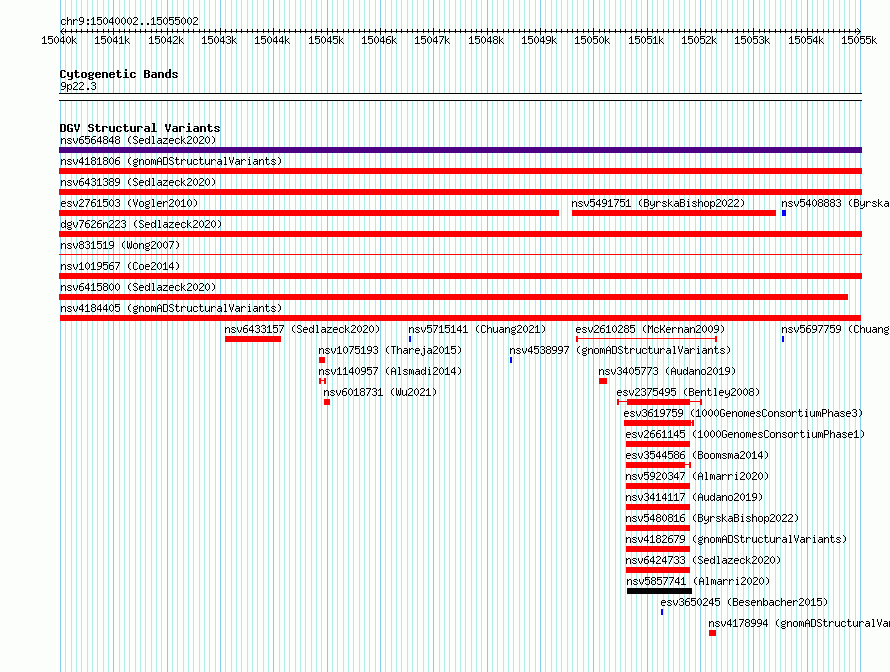The width and height of the screenshot is (890, 672).
Task: Click the nsv6564848 (Sedlazeck2020) variant label
Action: pyautogui.click(x=138, y=140)
